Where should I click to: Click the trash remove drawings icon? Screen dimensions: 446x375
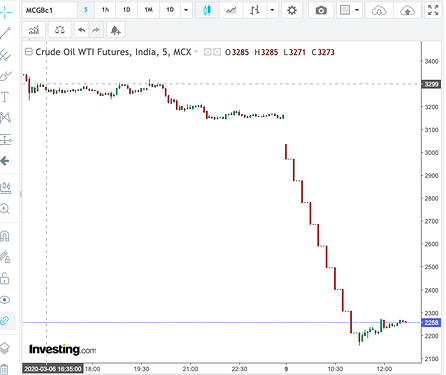click(x=4, y=369)
